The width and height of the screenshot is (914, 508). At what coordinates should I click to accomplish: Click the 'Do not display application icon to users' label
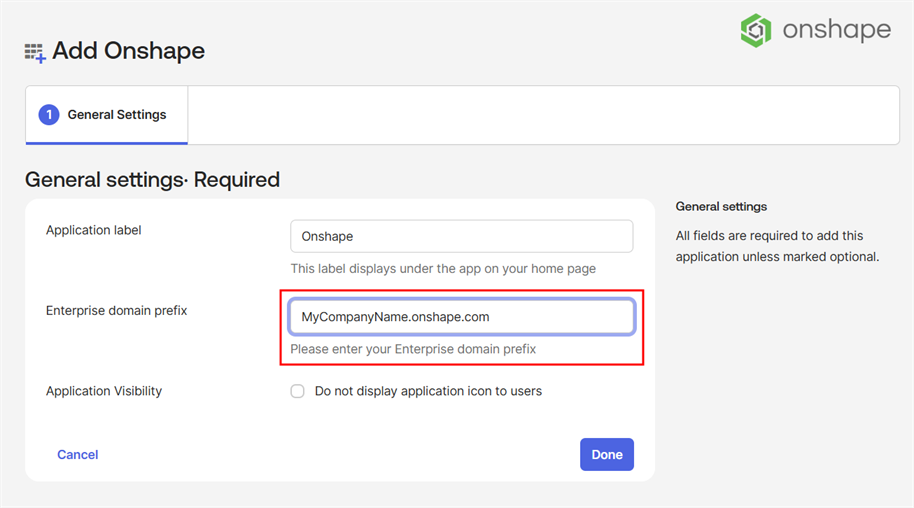click(x=428, y=391)
